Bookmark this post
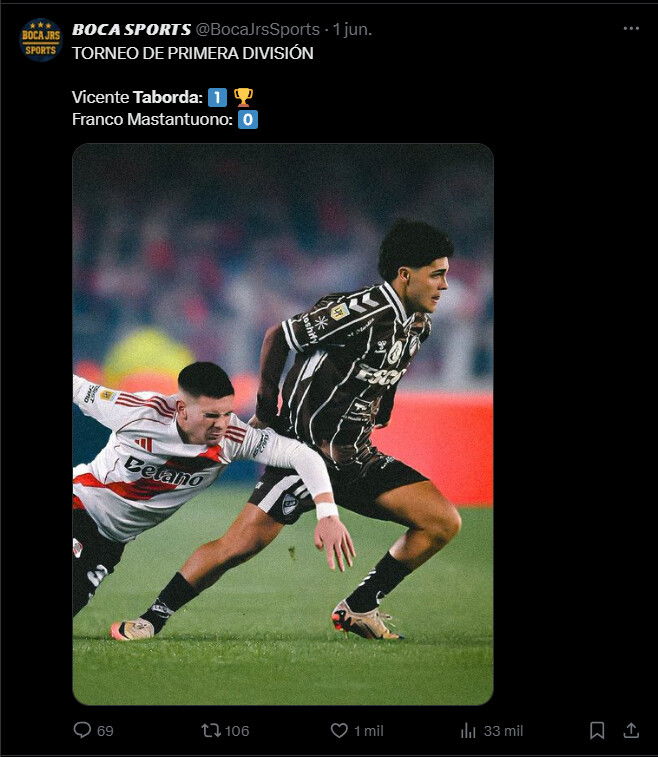The image size is (658, 757). tap(597, 730)
